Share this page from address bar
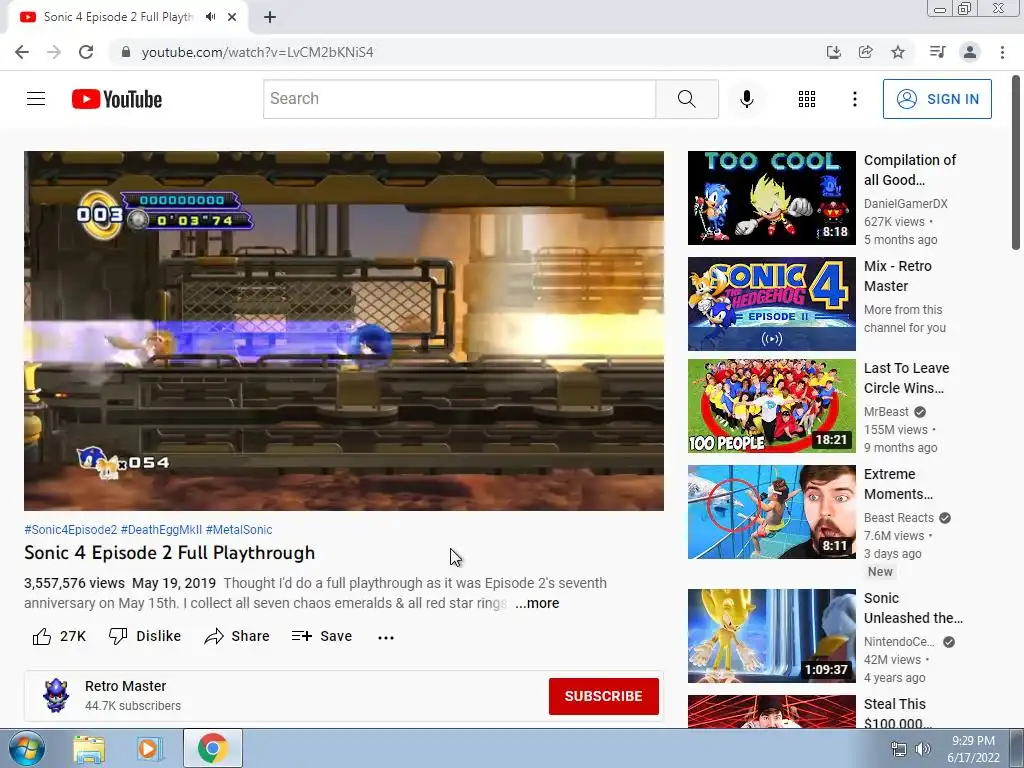 [x=865, y=52]
